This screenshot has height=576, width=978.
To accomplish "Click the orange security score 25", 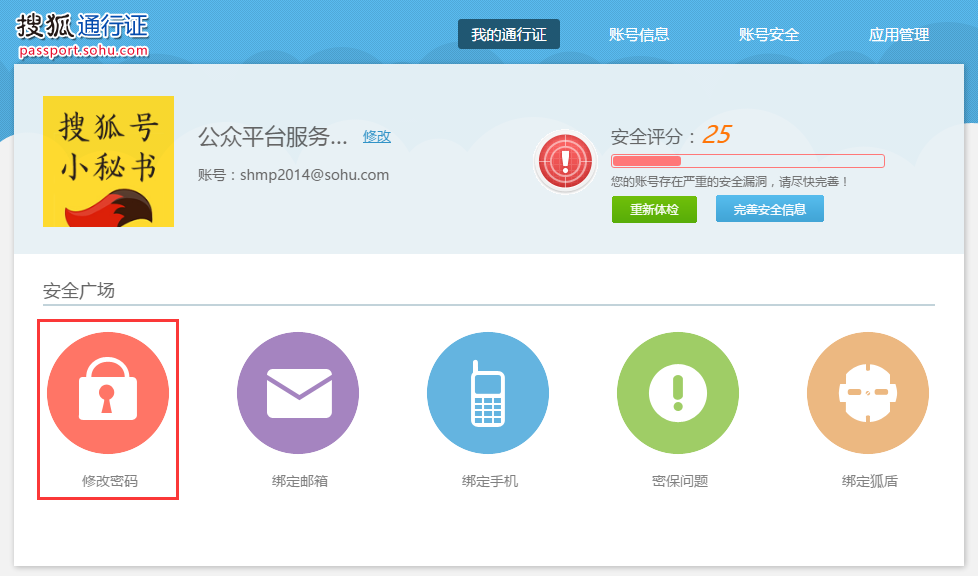I will [716, 134].
